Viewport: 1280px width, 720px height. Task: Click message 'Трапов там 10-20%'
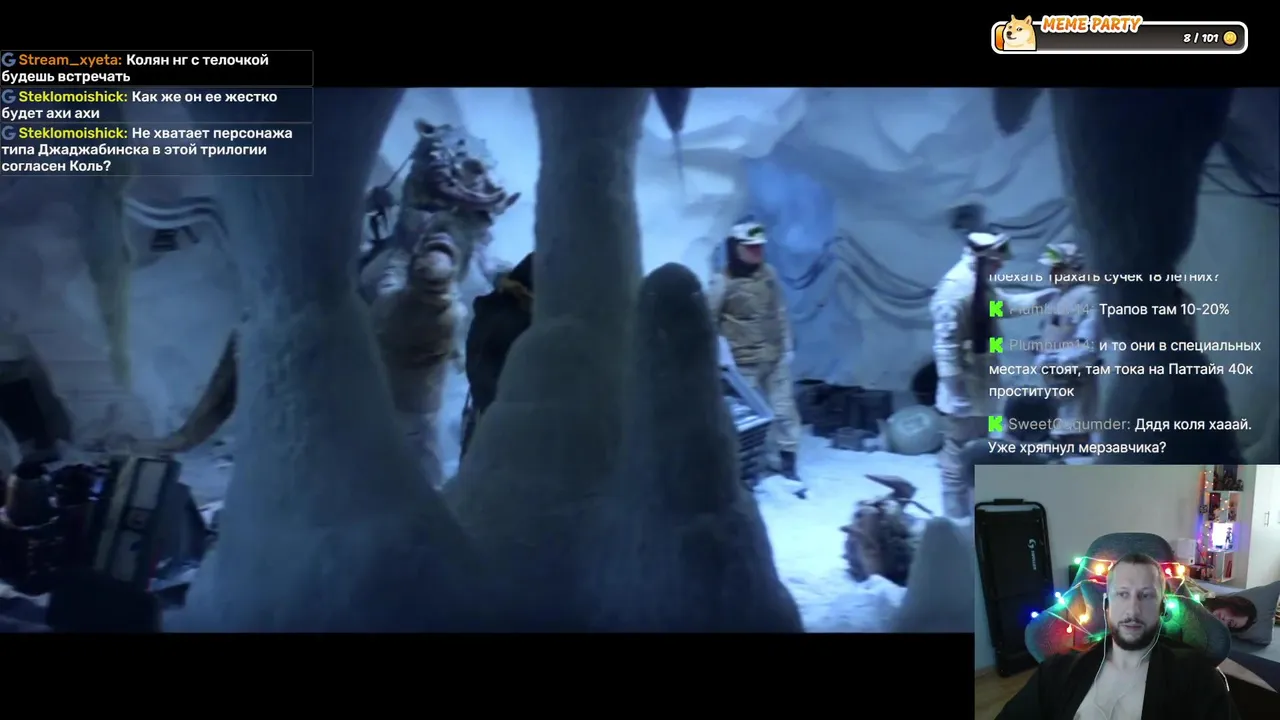click(1164, 309)
